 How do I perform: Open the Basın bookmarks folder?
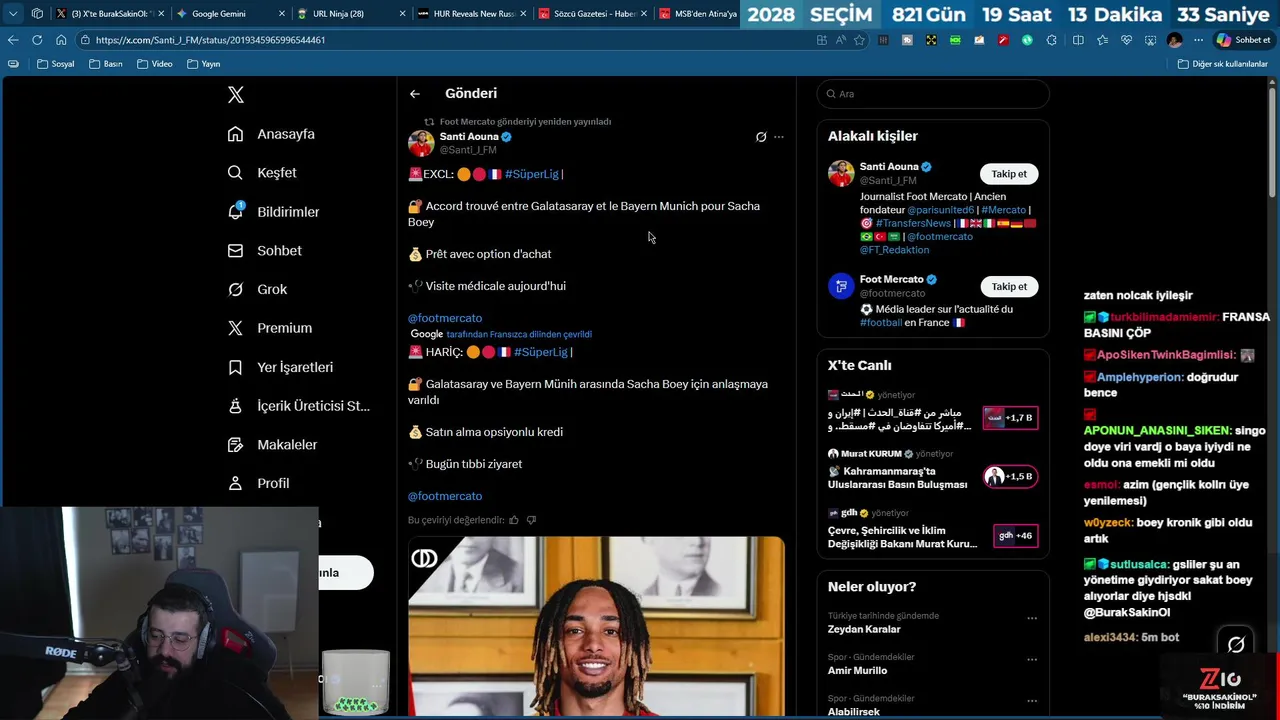tap(106, 64)
